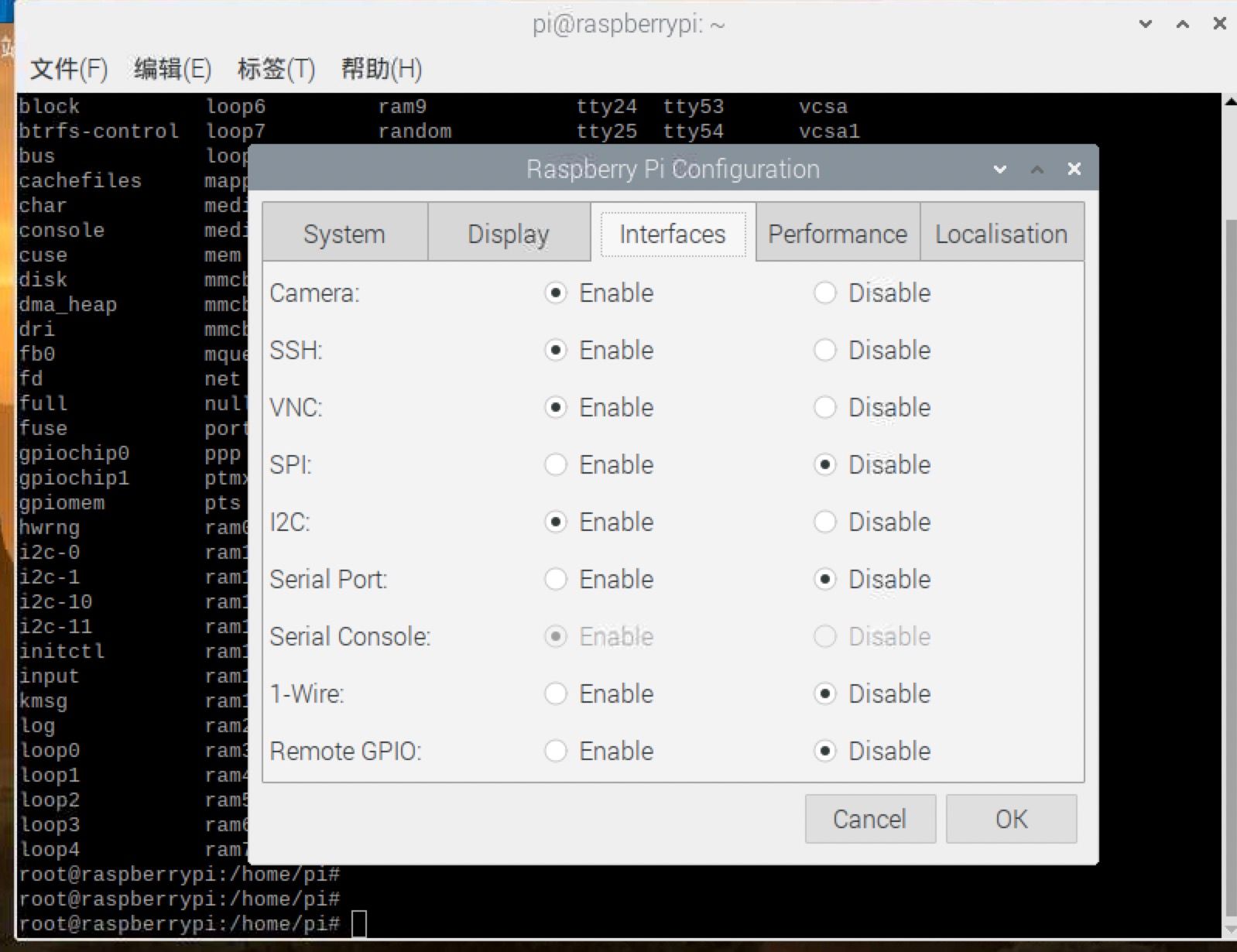Enable 1-Wire interface
The image size is (1237, 952).
(556, 694)
